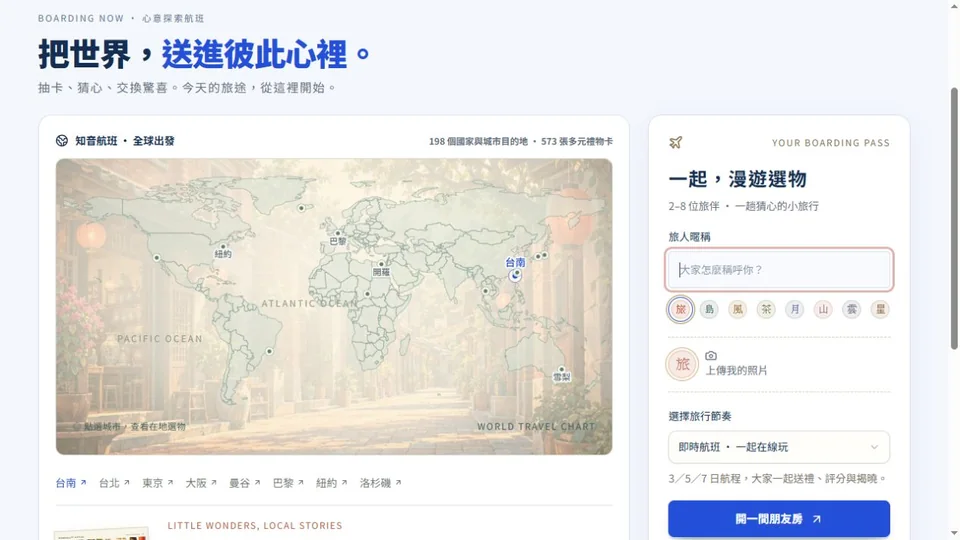
Task: Click the "一起，漫遊選物" title
Action: [737, 179]
